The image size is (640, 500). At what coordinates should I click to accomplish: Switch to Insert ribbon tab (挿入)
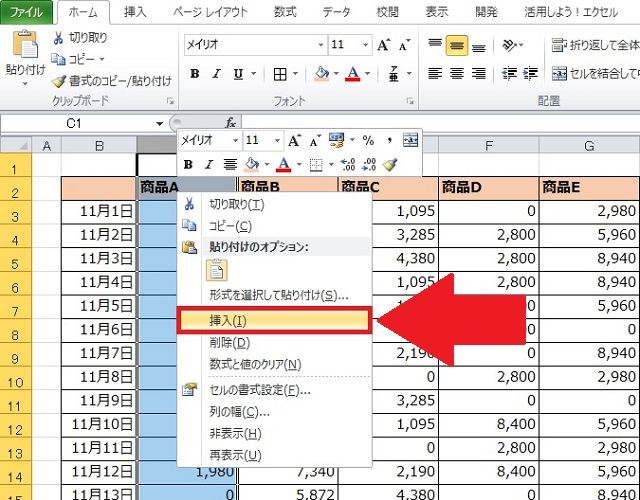click(x=135, y=12)
